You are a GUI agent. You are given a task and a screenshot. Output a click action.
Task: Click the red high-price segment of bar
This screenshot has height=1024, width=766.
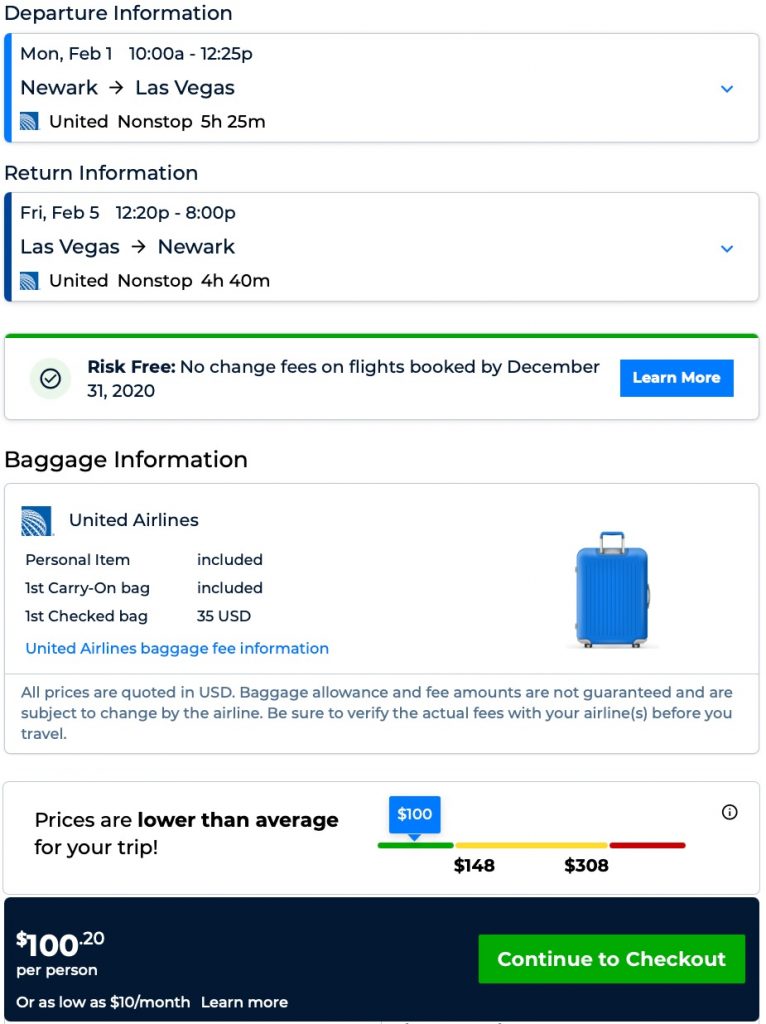point(647,845)
